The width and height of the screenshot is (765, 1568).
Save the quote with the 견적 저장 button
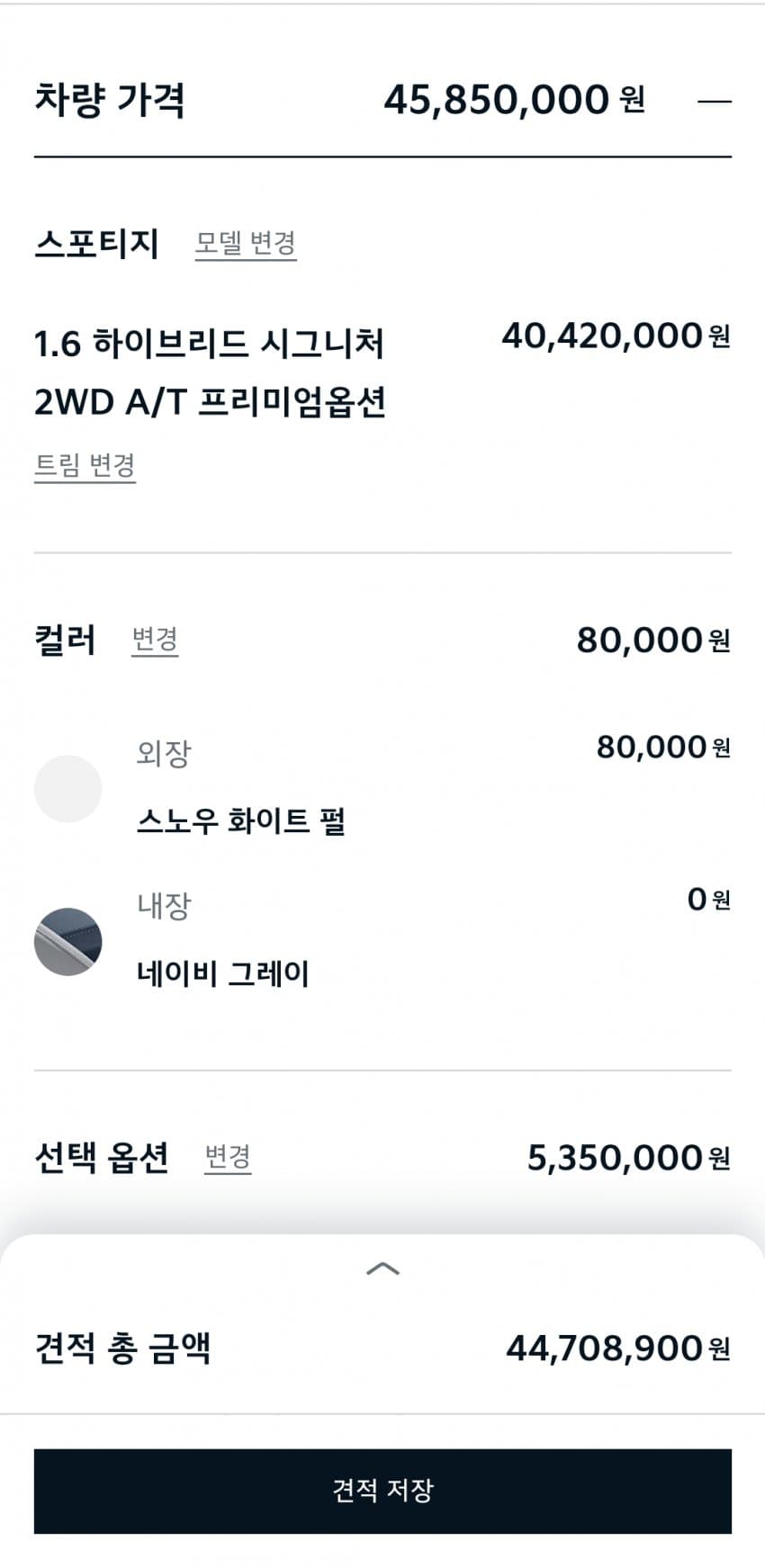tap(382, 1491)
